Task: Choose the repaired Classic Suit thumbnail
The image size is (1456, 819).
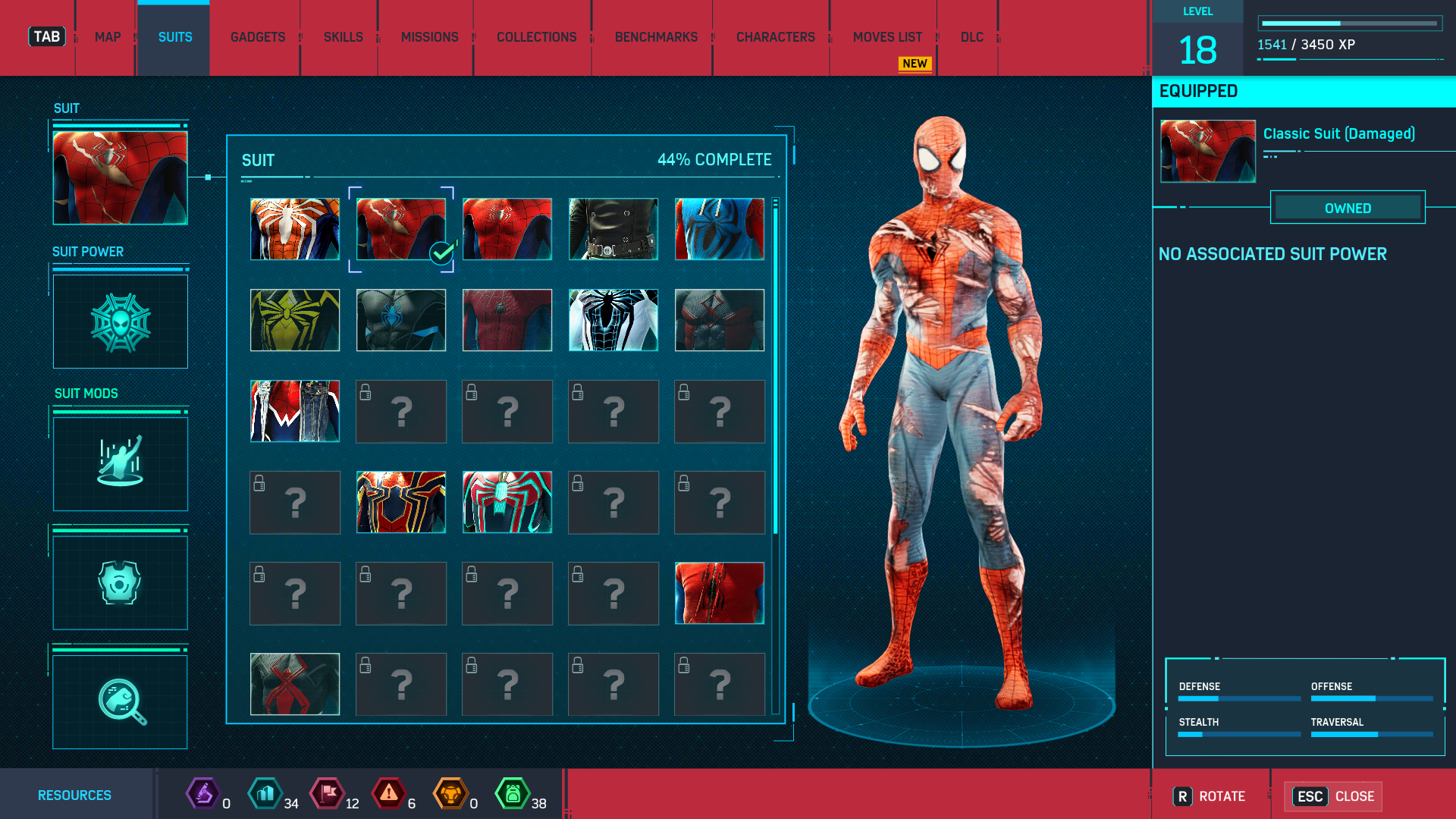Action: (x=507, y=229)
